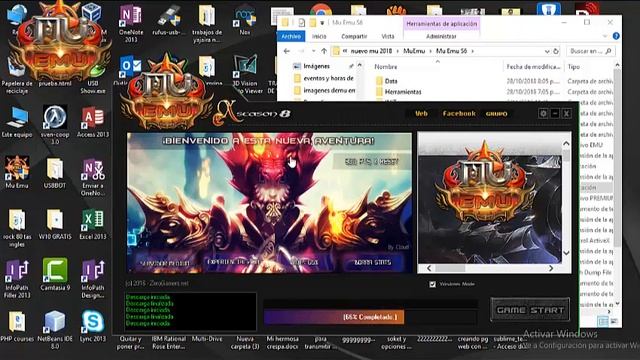Select the W10 GRATIS folder icon
Screen dimensions: 640x360
coord(55,224)
